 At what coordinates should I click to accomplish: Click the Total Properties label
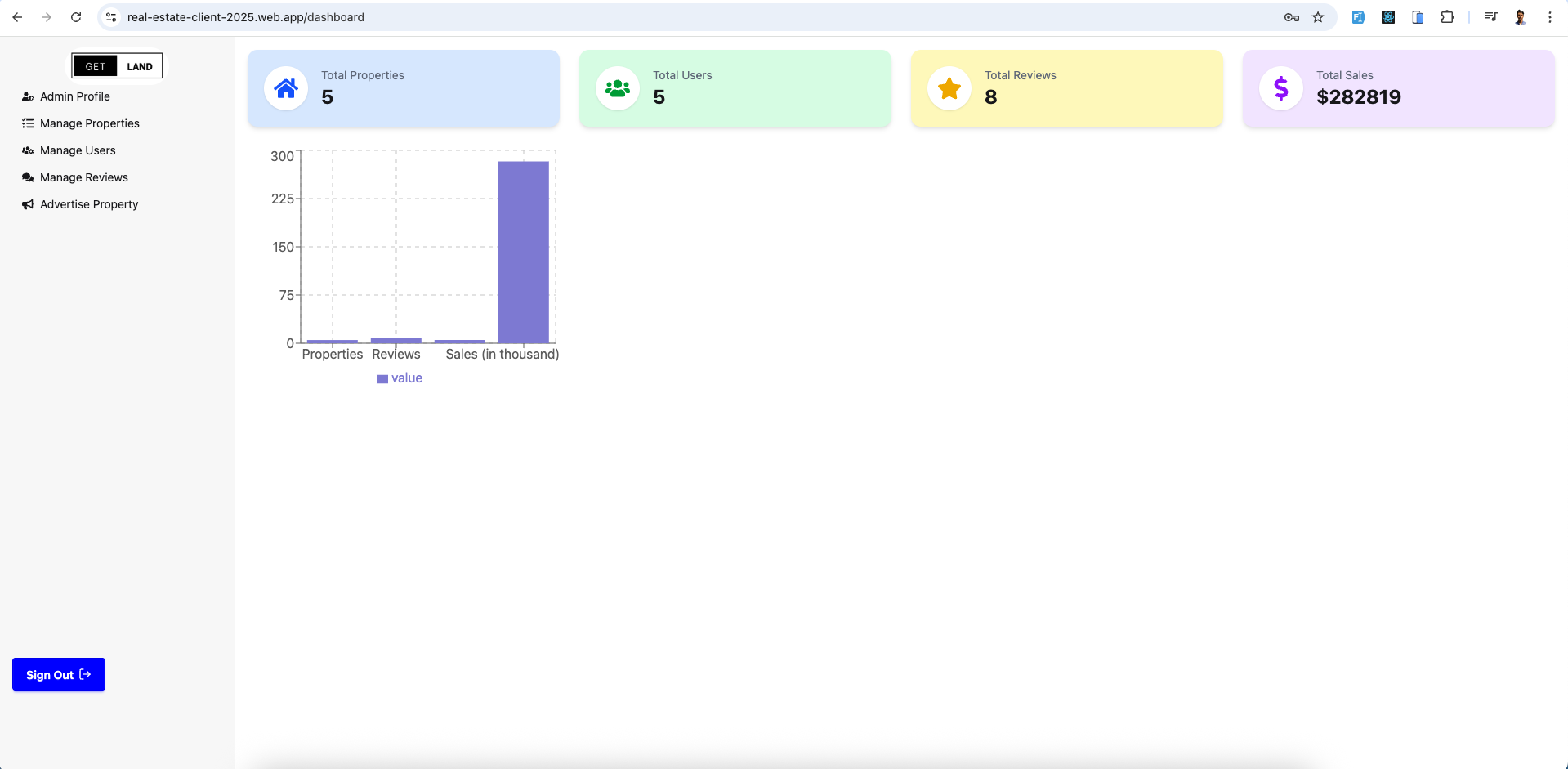tap(363, 75)
